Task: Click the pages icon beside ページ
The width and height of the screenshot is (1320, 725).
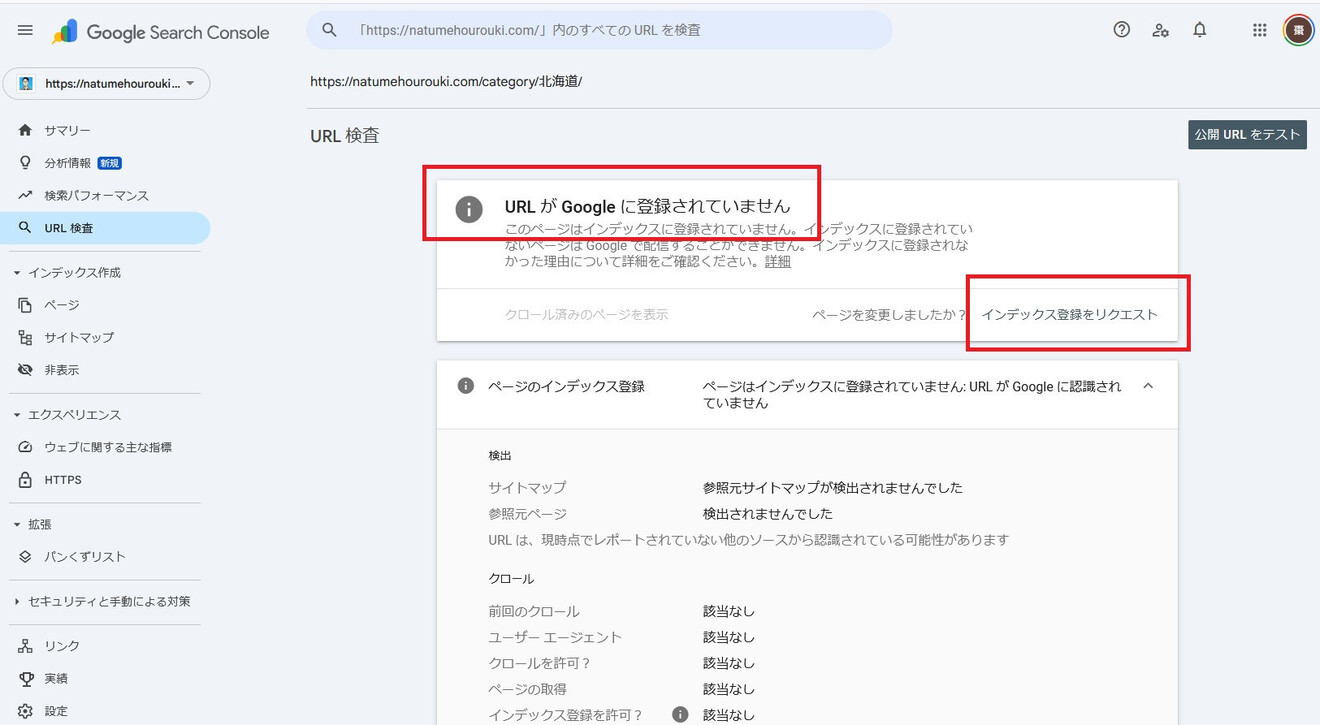Action: tap(25, 305)
